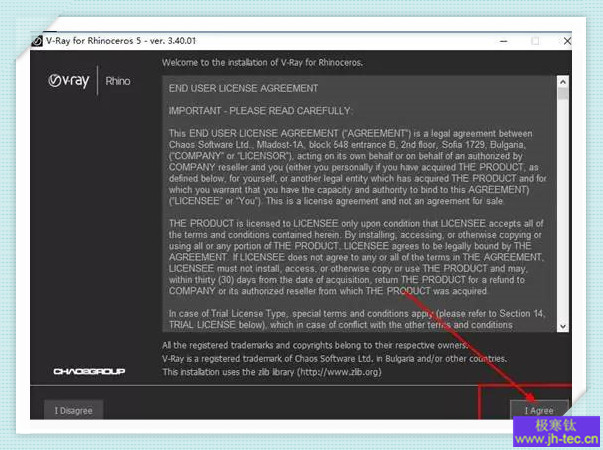
Task: Click the V-Ray registered trademark line
Action: [x=335, y=358]
